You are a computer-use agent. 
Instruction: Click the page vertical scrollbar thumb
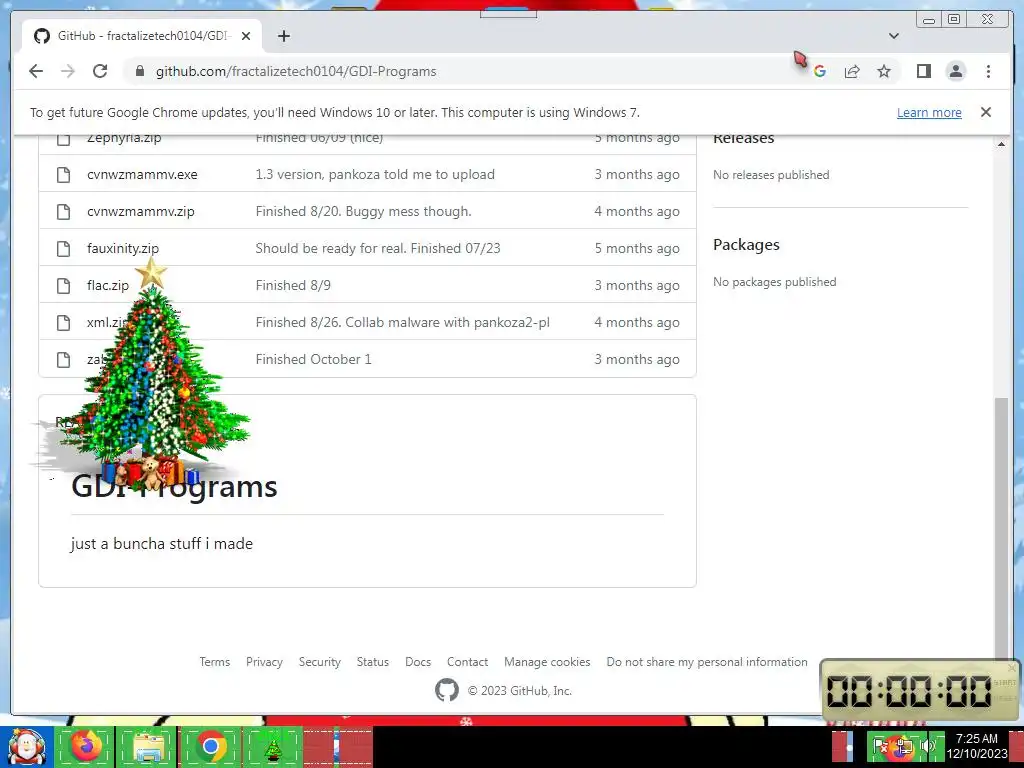1000,526
